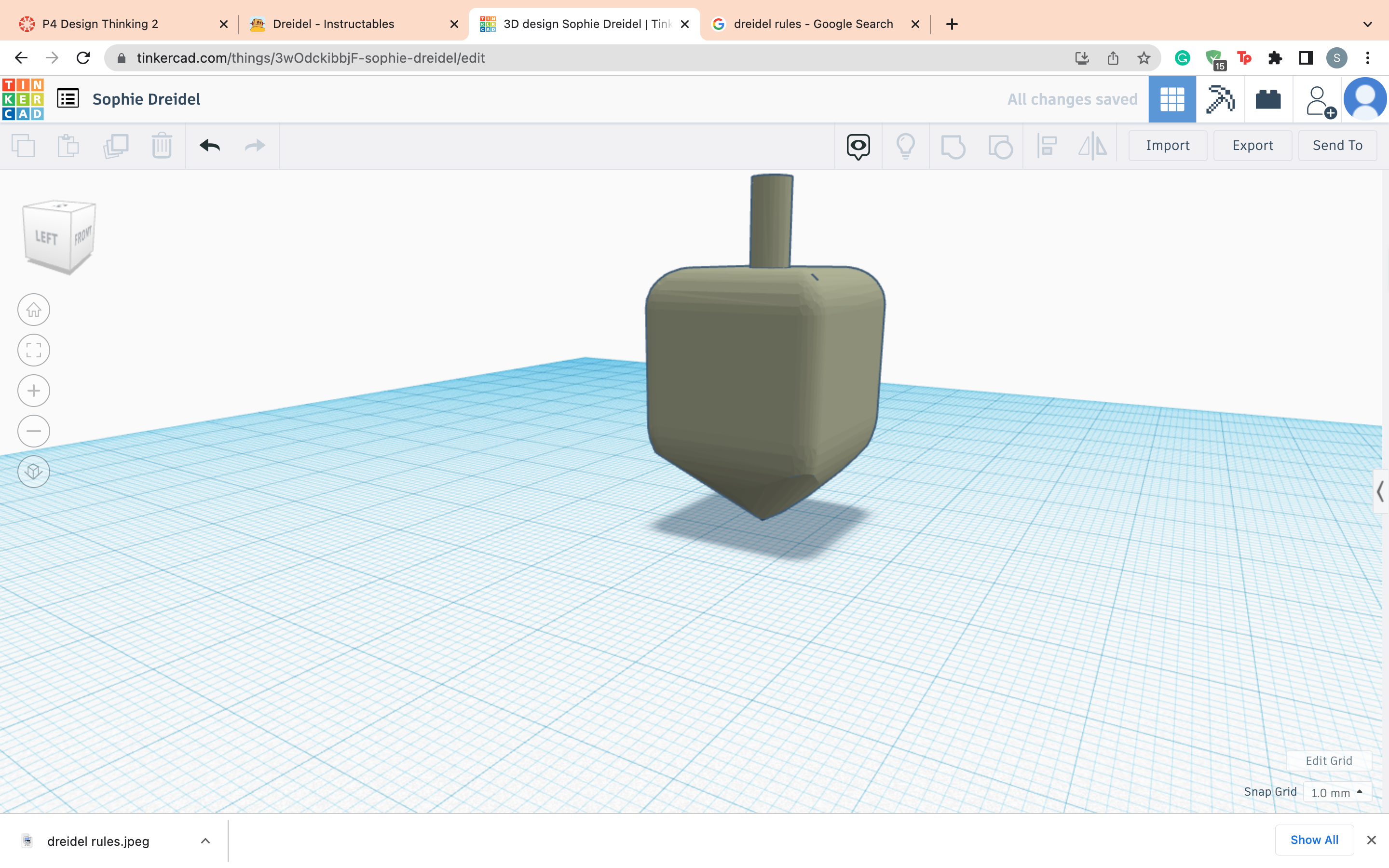Click Home view button

tap(34, 310)
